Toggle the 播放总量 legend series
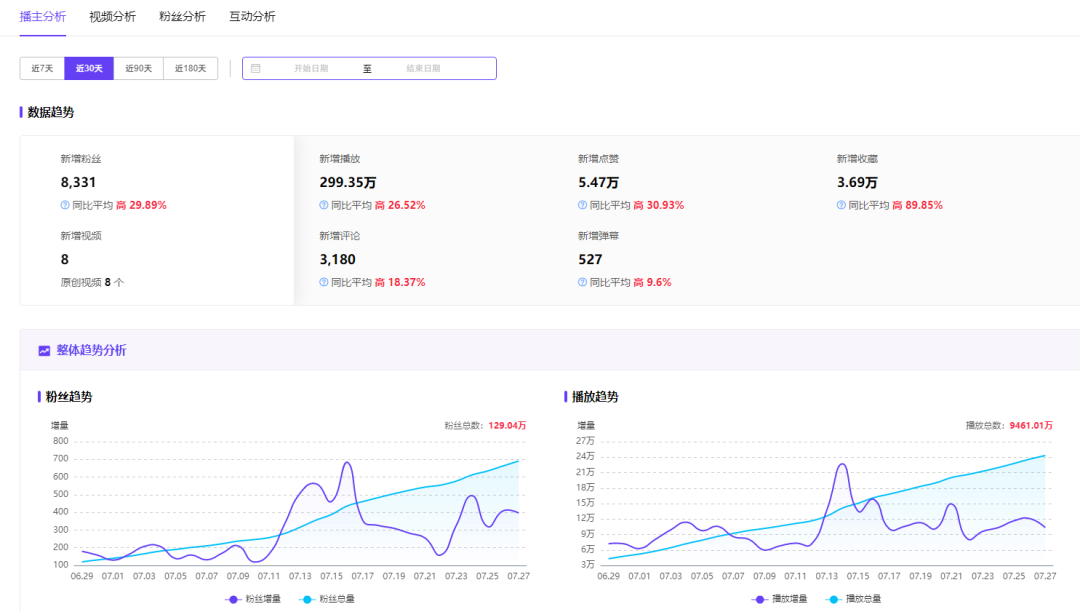 point(853,599)
